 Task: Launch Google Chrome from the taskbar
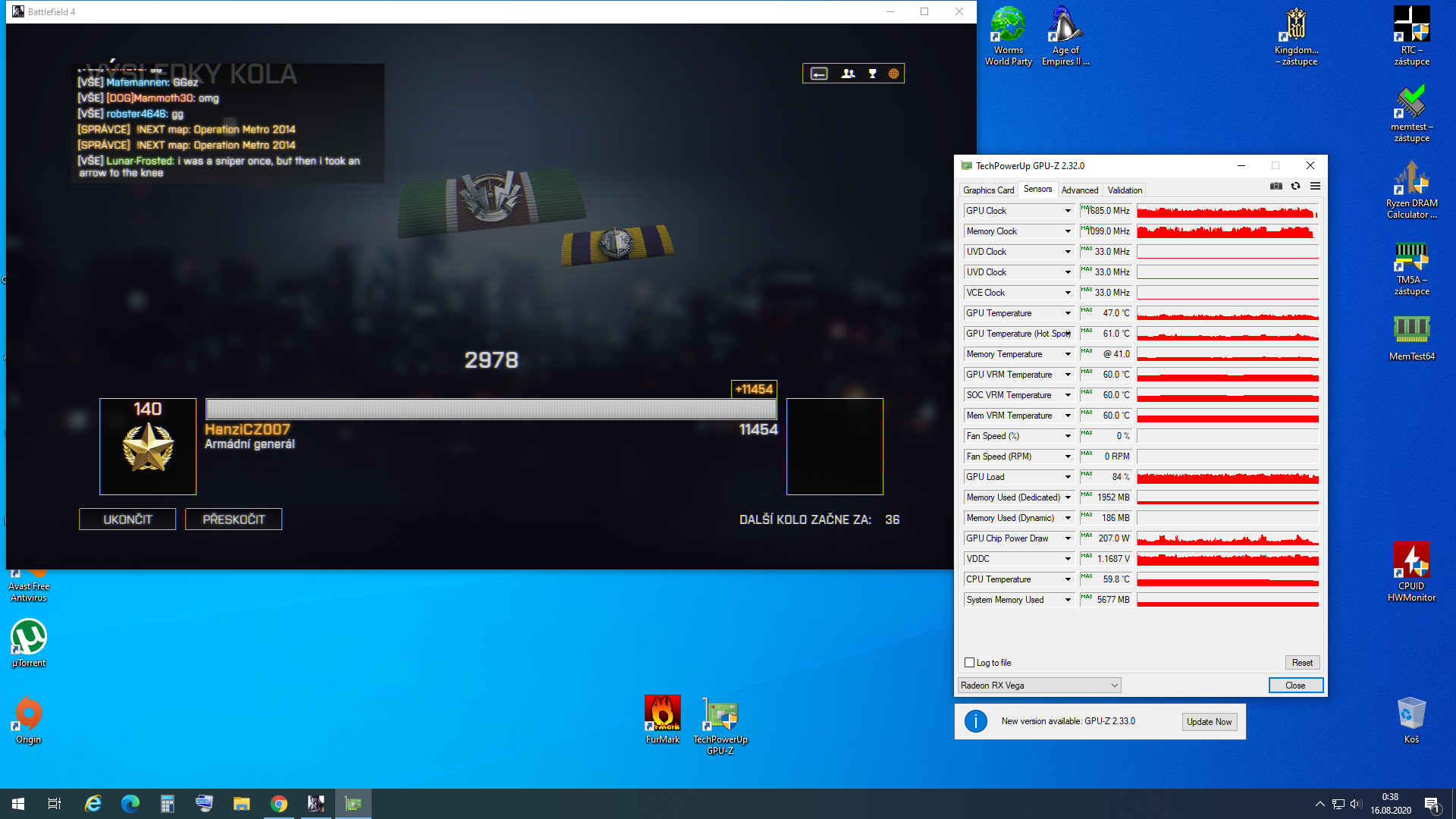pos(279,804)
